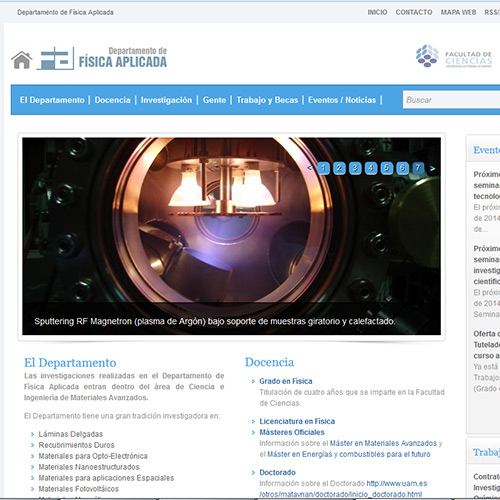Click the sputtering chamber slideshow image
Screen dimensions: 500x500
[231, 236]
